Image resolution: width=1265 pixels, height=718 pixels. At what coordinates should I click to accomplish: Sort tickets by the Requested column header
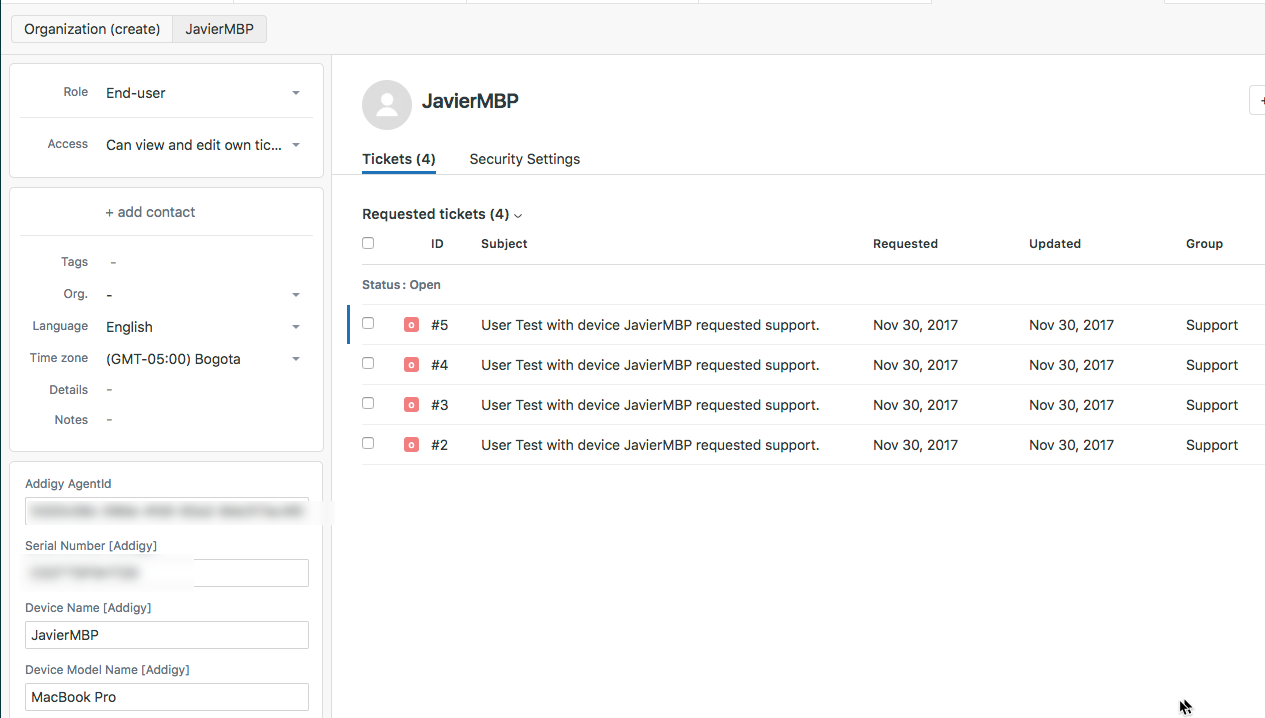click(x=905, y=243)
